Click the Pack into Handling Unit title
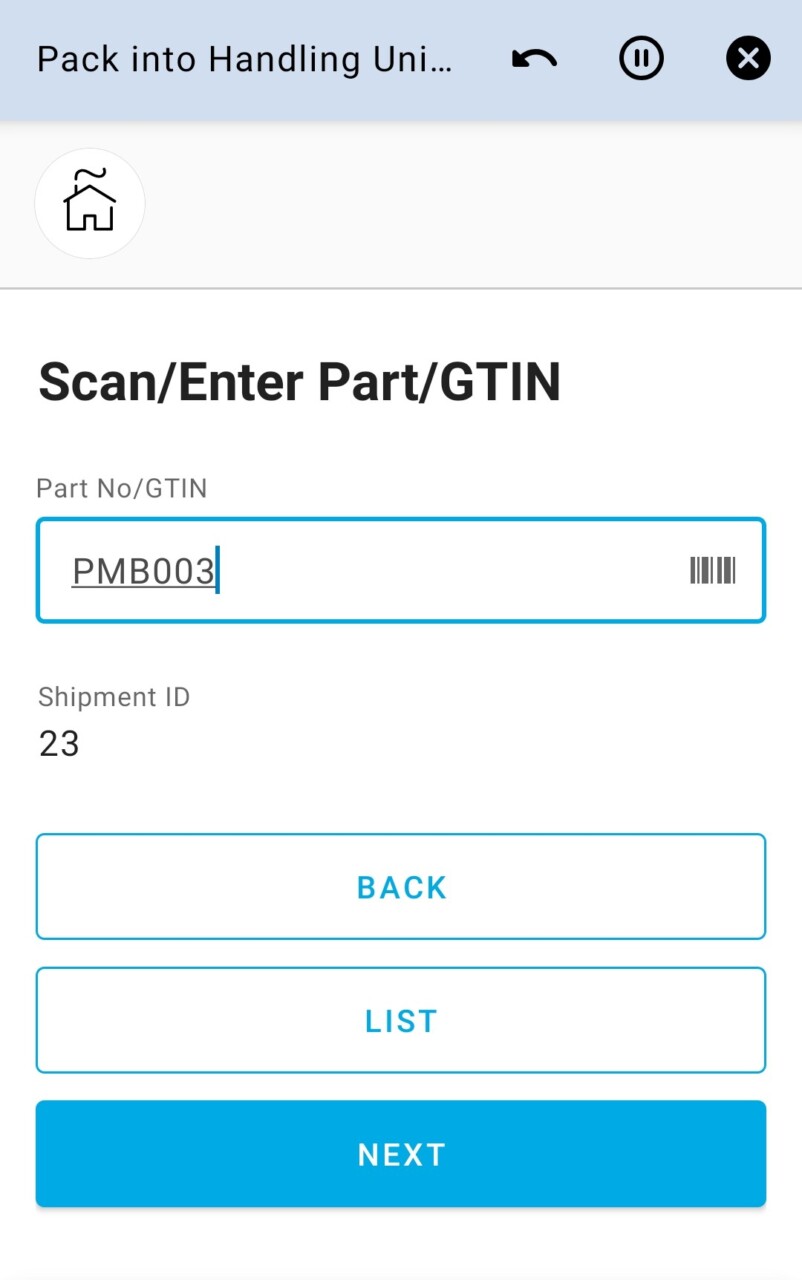The height and width of the screenshot is (1280, 802). point(244,60)
